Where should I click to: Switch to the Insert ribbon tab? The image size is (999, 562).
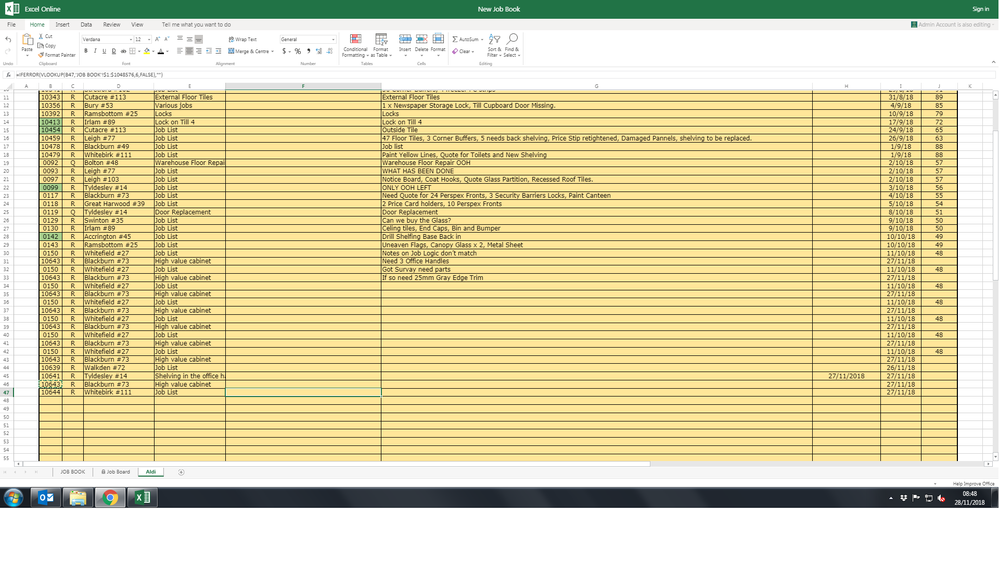coord(62,25)
